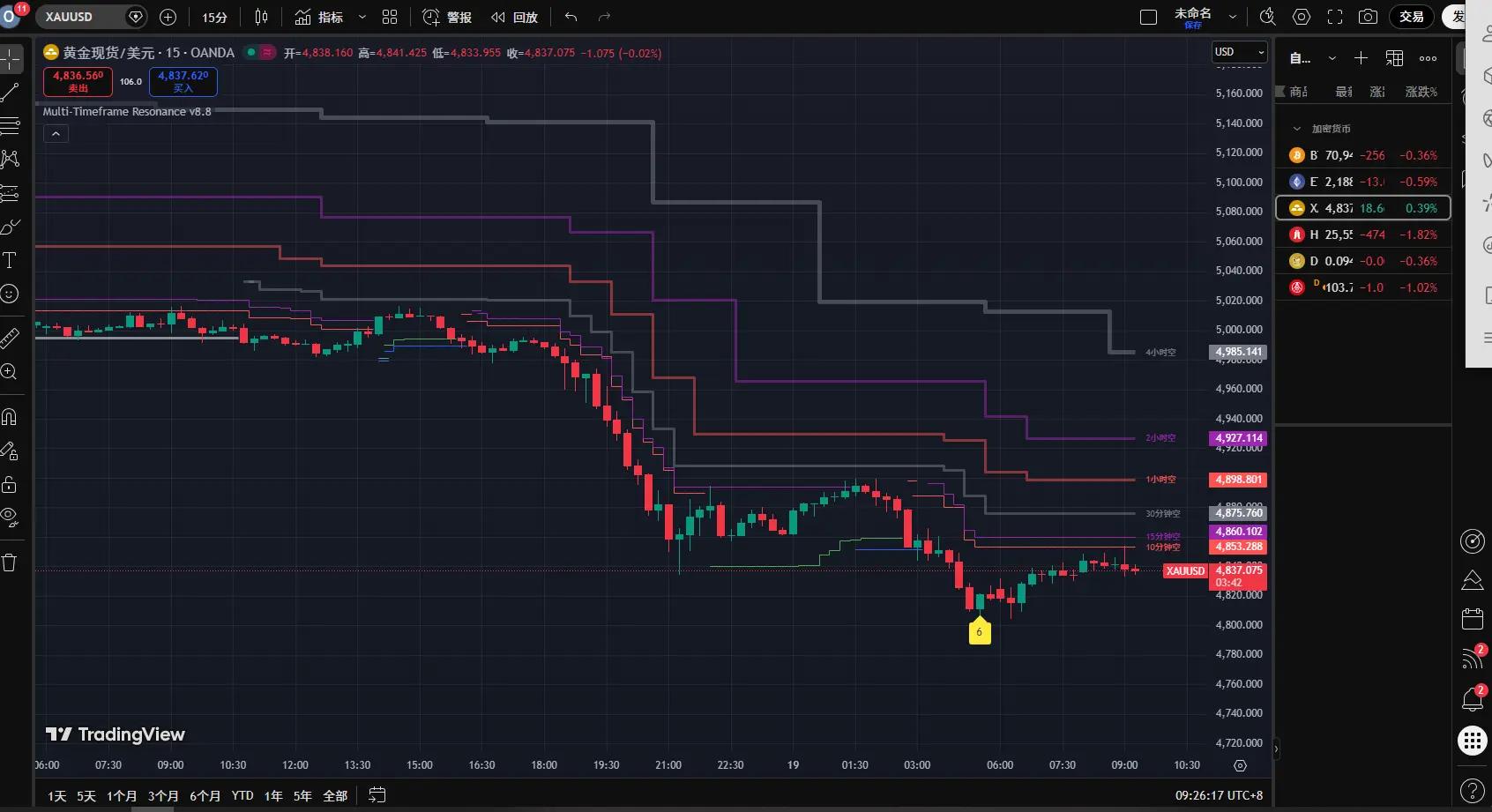Activate the zoom in tool
This screenshot has height=812, width=1492.
tap(11, 371)
